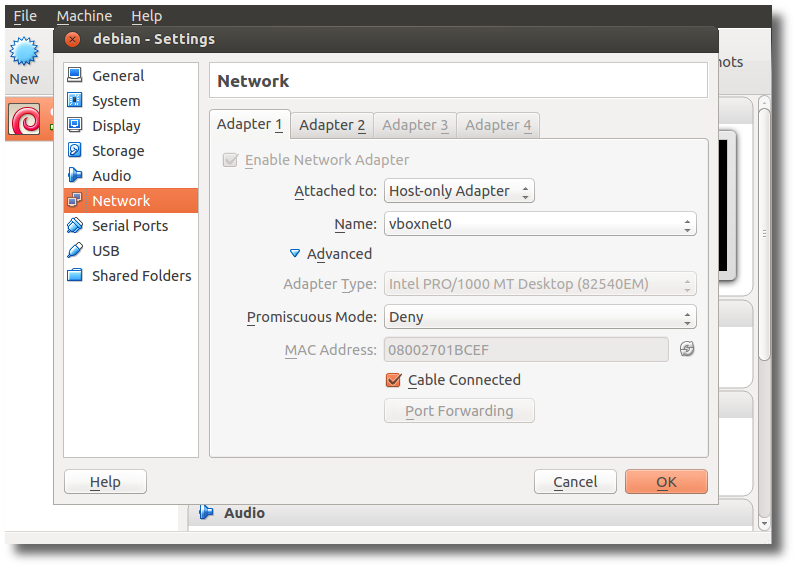Switch to the Adapter 2 tab

pyautogui.click(x=332, y=125)
